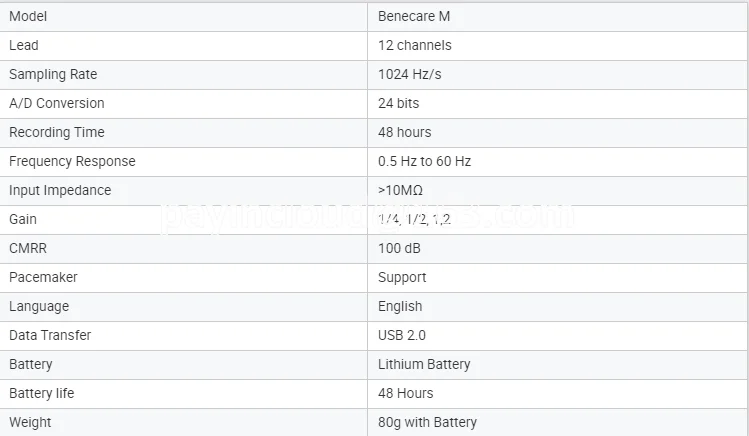Click the "A/D Conversion" label
The width and height of the screenshot is (749, 436).
(x=57, y=103)
